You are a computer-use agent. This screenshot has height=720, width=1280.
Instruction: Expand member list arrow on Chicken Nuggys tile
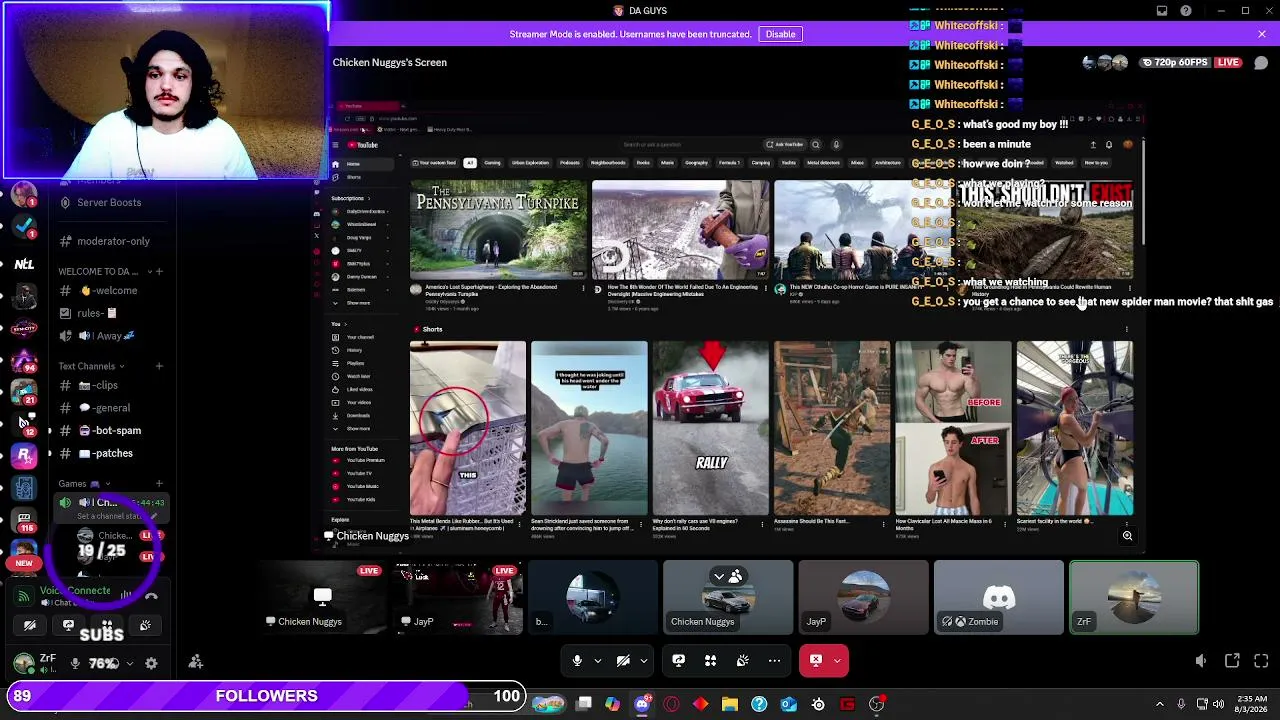click(719, 576)
